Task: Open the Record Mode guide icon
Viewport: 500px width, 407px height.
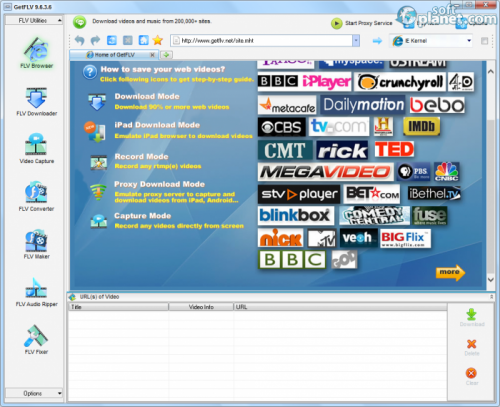Action: pos(99,162)
